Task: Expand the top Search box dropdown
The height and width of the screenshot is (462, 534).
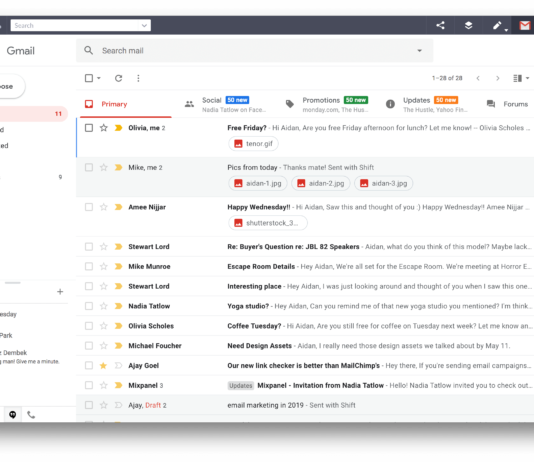Action: [x=144, y=26]
